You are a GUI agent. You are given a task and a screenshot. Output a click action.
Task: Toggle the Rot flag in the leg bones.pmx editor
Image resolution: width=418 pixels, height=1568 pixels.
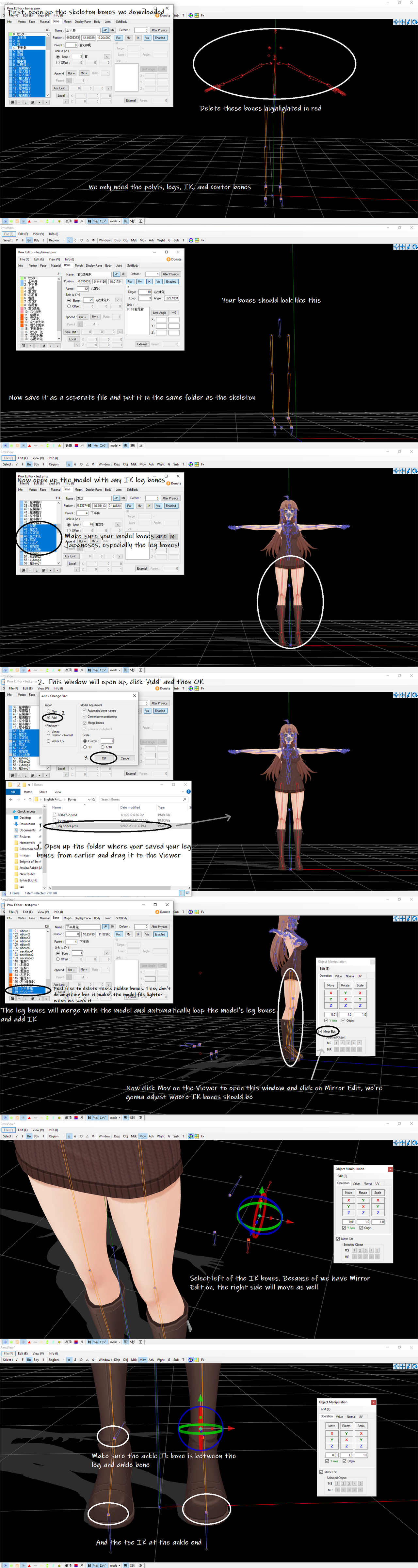(130, 281)
